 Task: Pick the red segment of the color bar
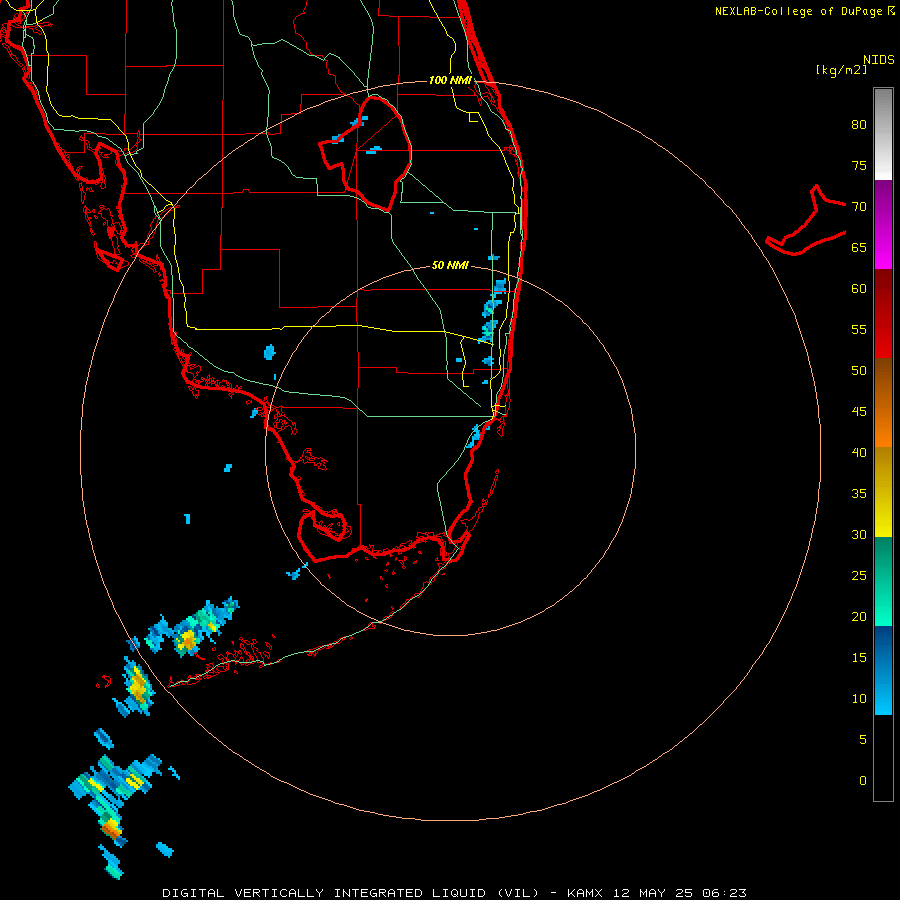tap(883, 313)
